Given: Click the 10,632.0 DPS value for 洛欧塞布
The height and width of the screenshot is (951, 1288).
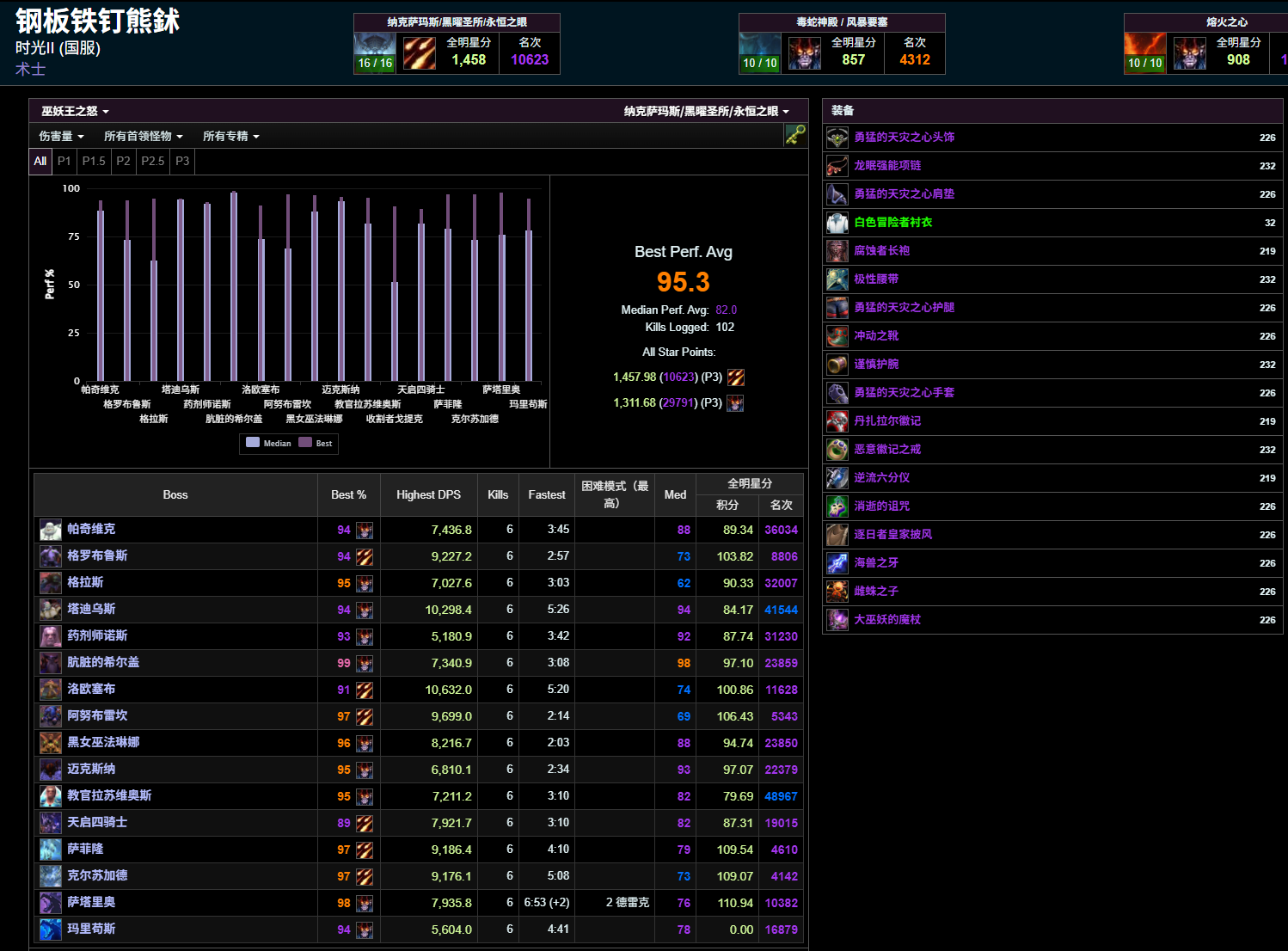Looking at the screenshot, I should [x=448, y=690].
